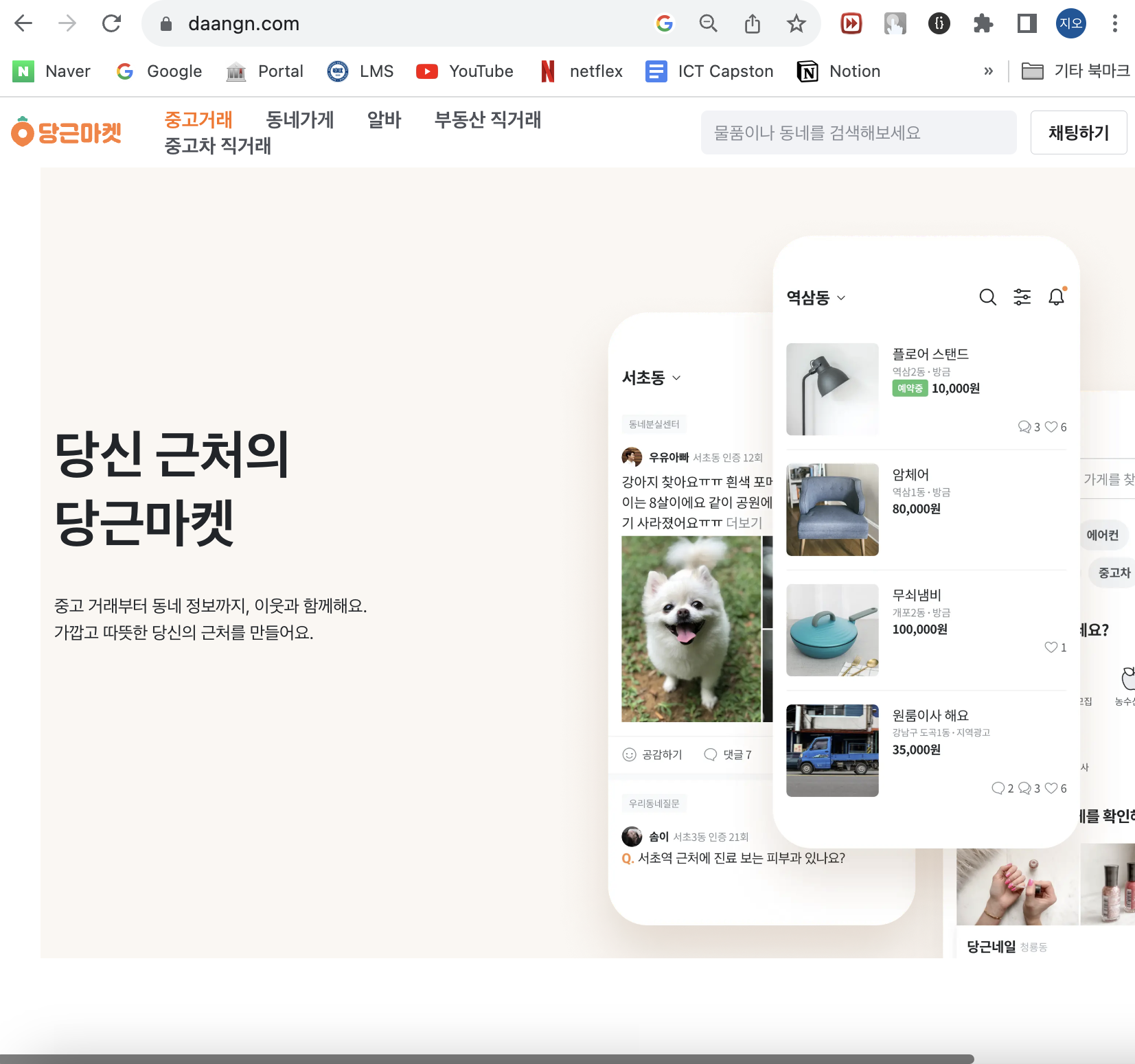Click the search magnifier in the 역삼동 card

[987, 297]
